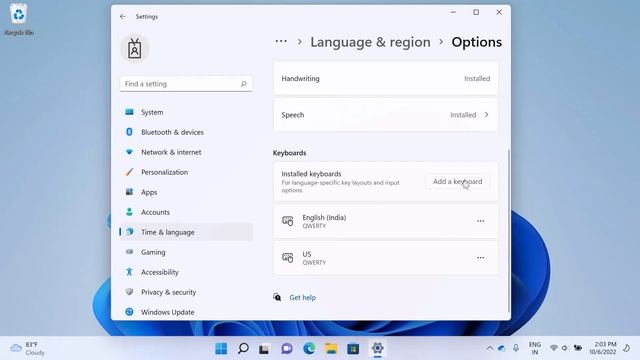Open Bluetooth & devices settings

[x=186, y=132]
